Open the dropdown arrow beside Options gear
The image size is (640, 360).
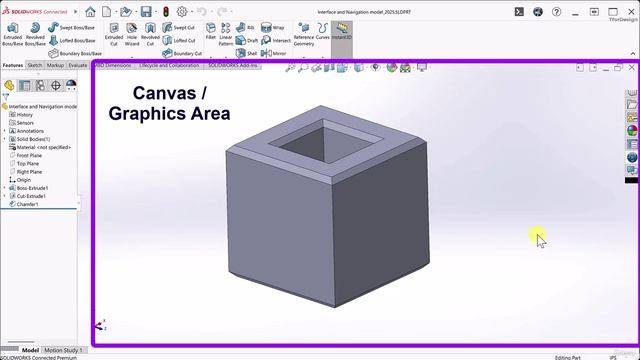[x=191, y=12]
